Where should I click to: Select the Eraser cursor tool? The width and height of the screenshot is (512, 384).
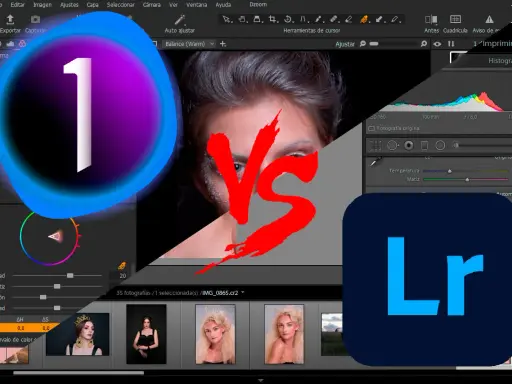pyautogui.click(x=349, y=20)
